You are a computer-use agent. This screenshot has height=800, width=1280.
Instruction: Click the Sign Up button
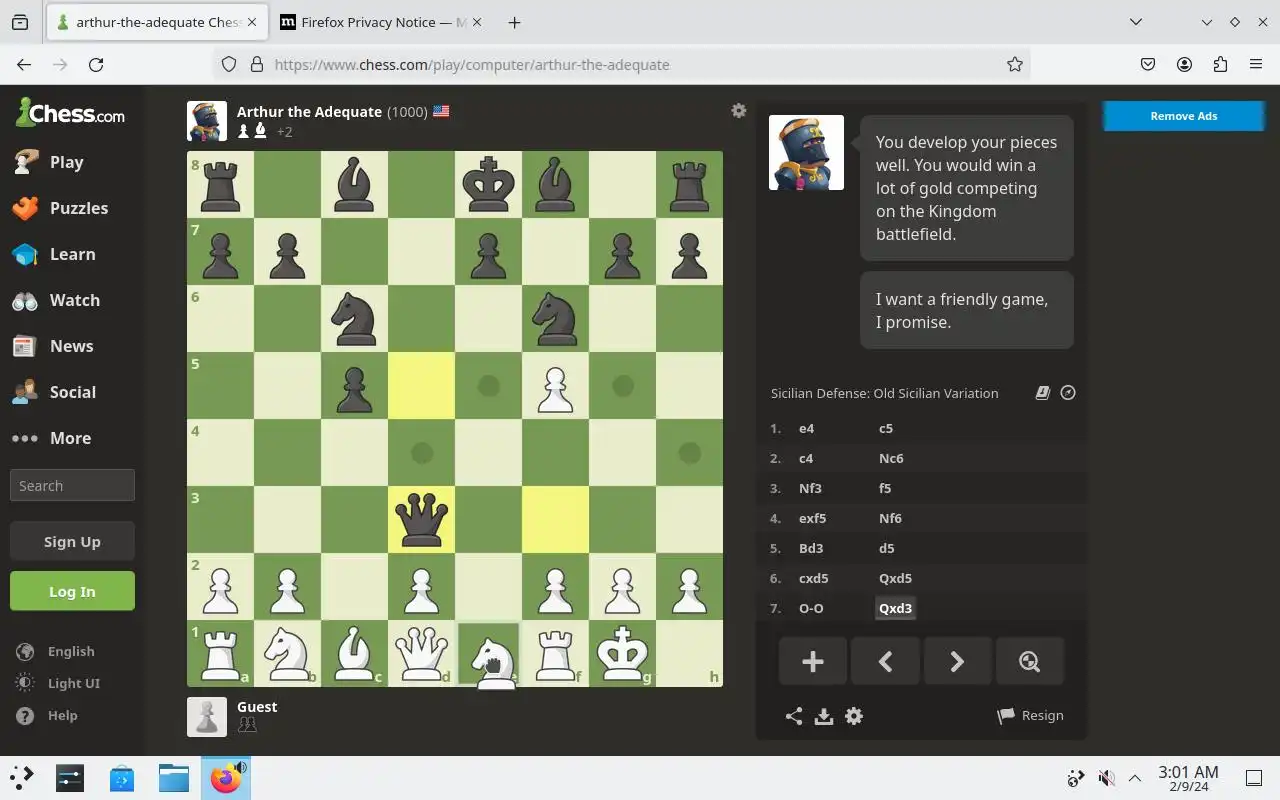72,541
